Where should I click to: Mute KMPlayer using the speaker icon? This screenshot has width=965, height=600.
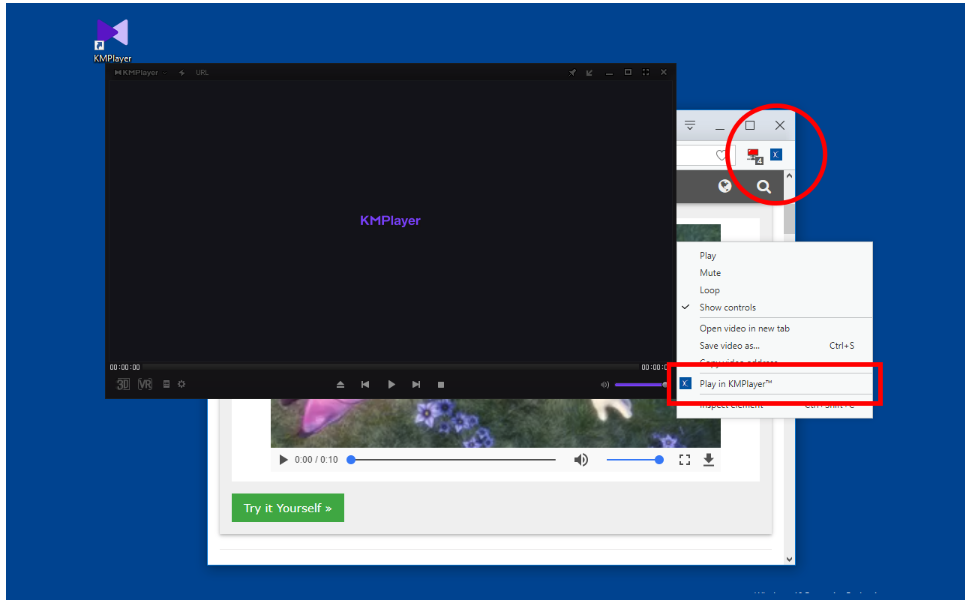605,385
